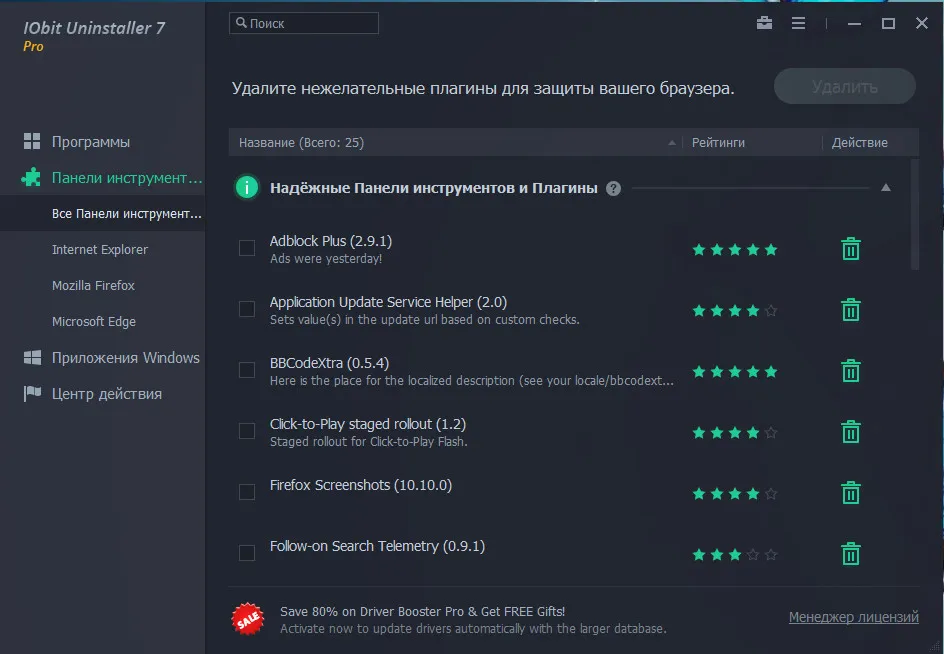Click the Поиск search field

(x=303, y=23)
